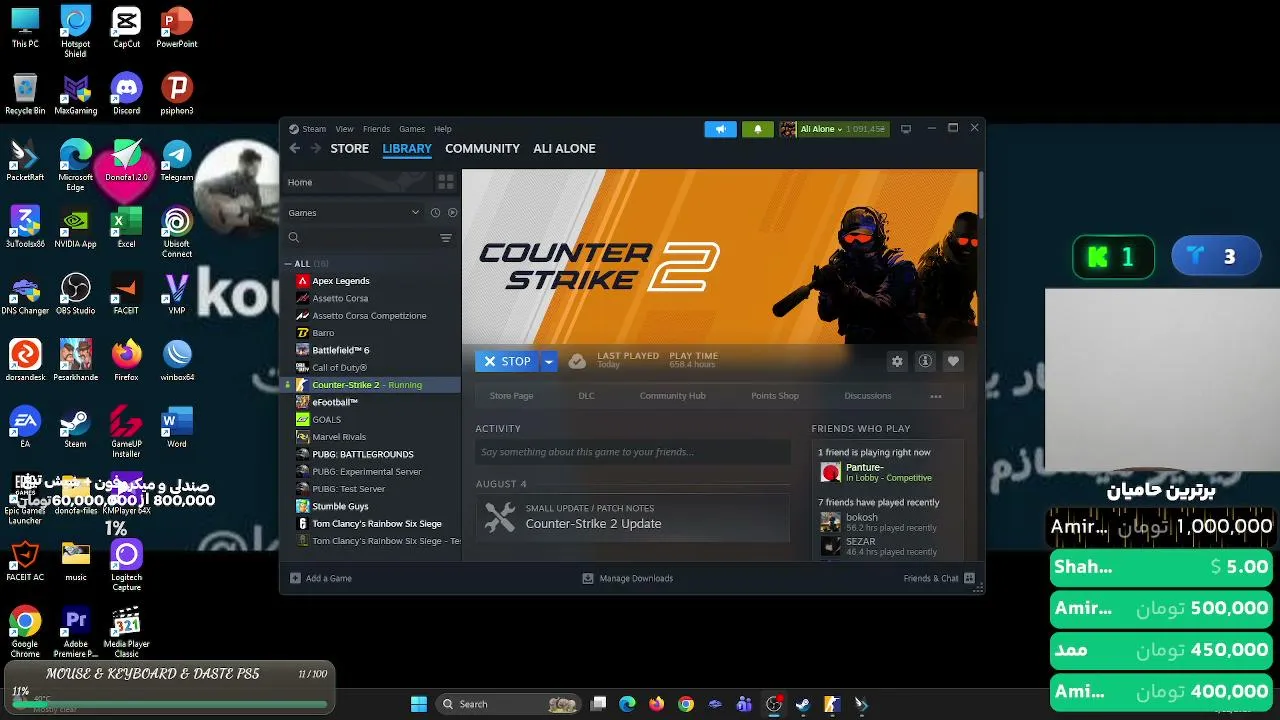Open OBS Studio desktop shortcut
This screenshot has height=720, width=1280.
point(75,293)
